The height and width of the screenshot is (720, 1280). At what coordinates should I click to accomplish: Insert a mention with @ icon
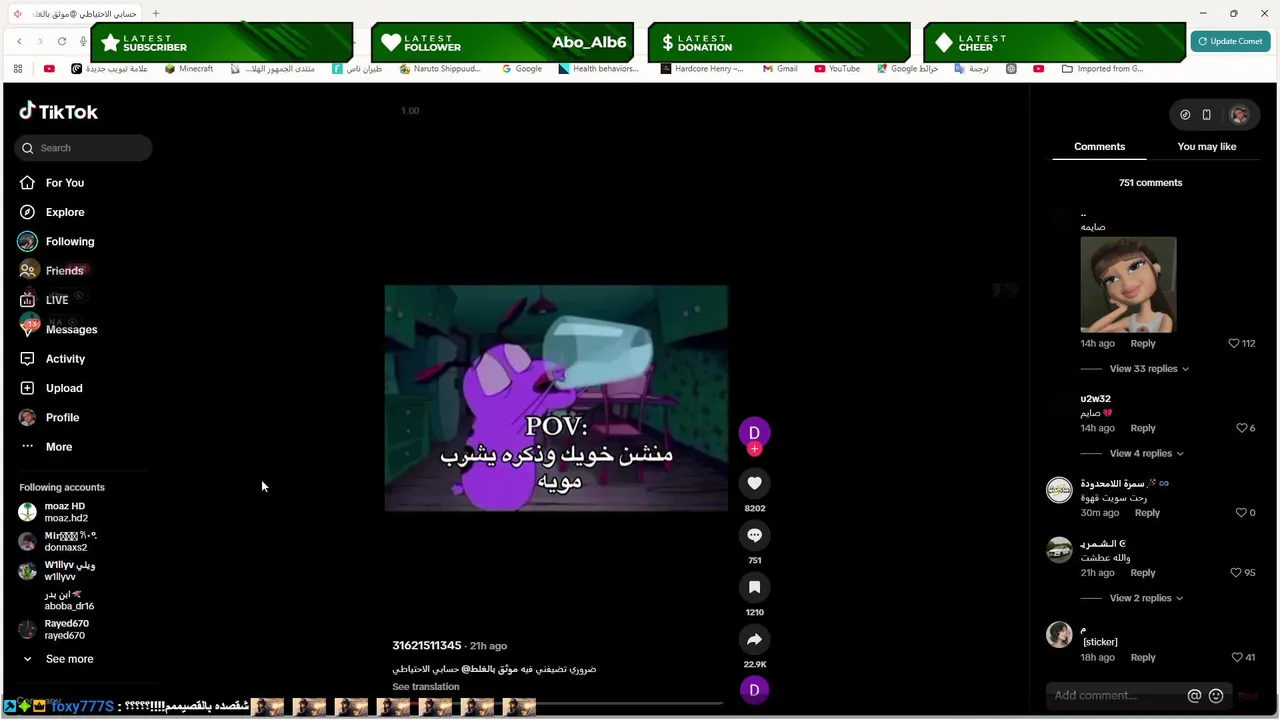[x=1194, y=696]
